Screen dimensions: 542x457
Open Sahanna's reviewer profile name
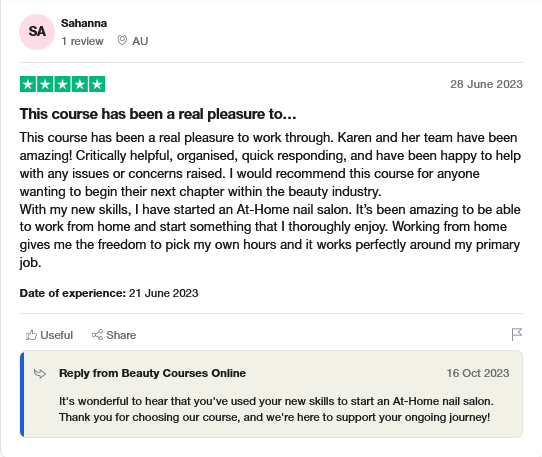[x=84, y=23]
